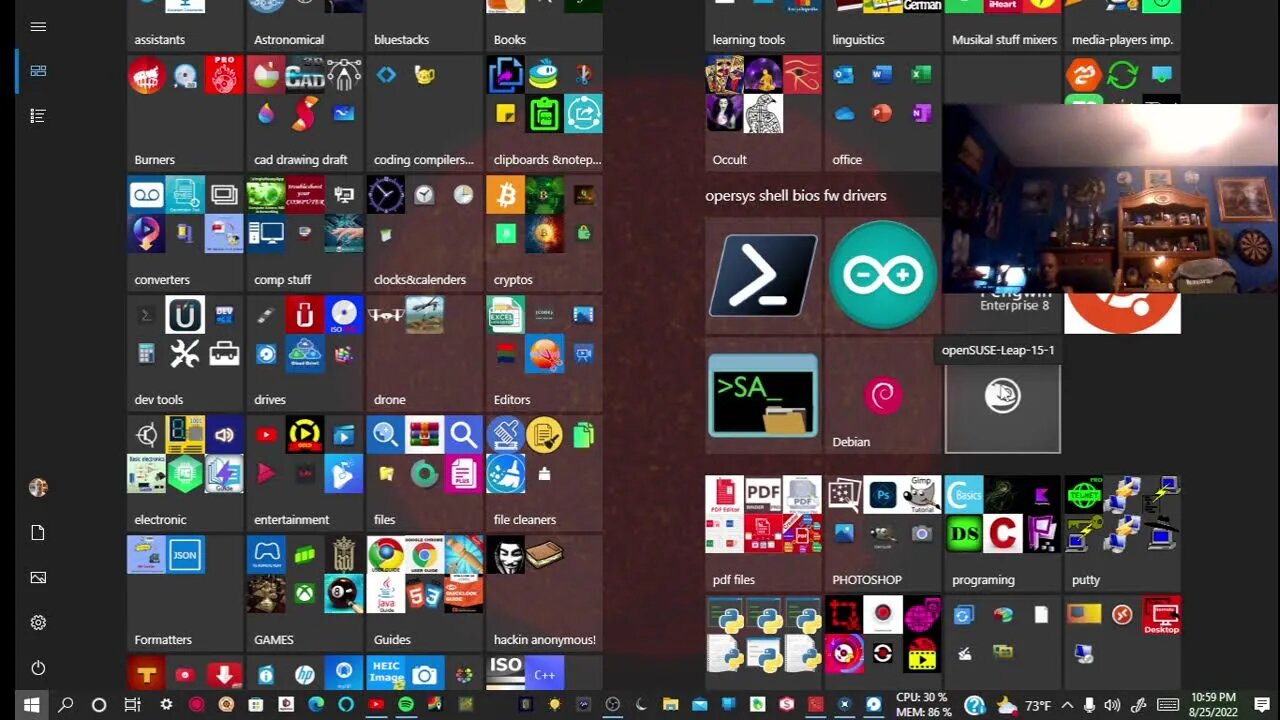
Task: Open the programing tile folder
Action: tap(1003, 532)
